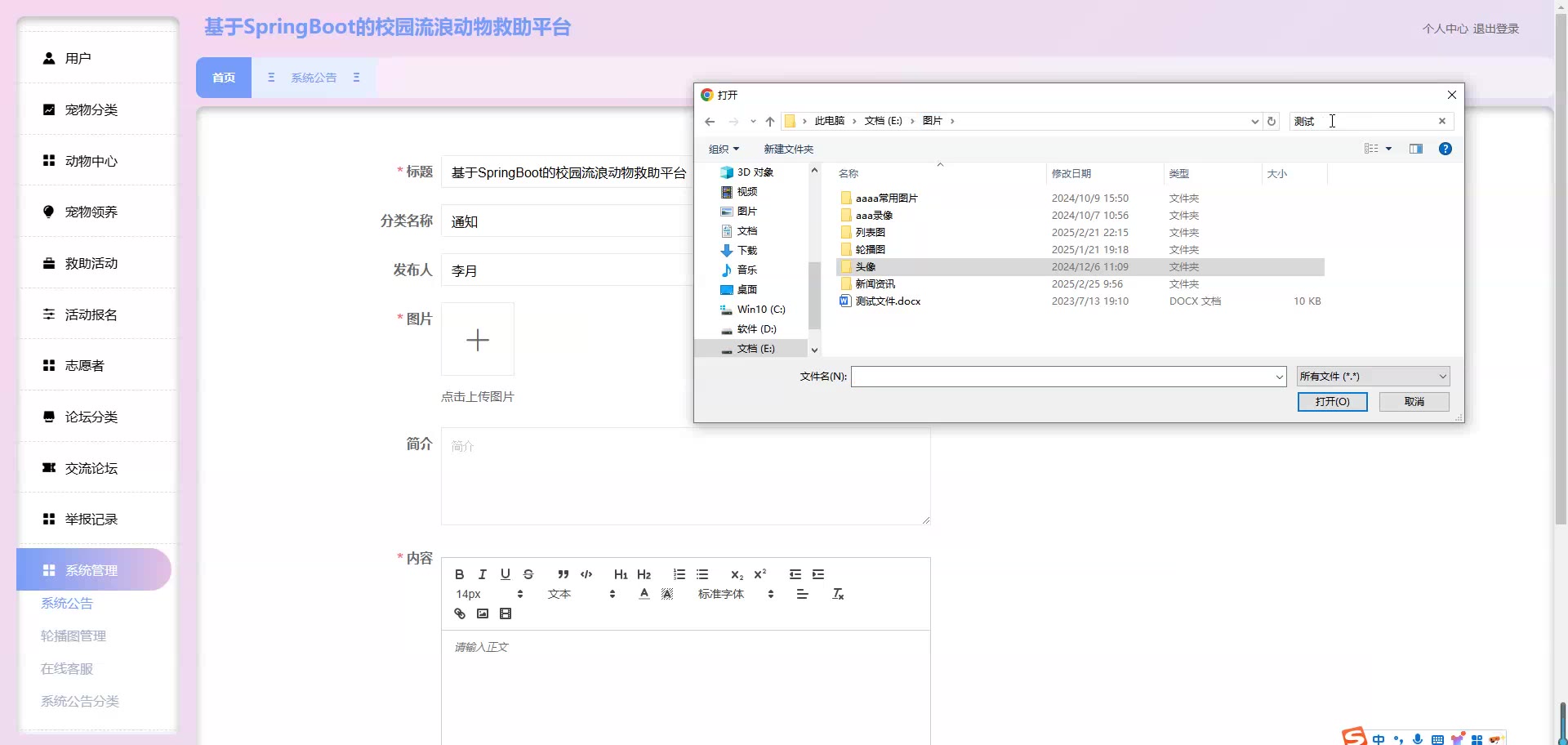Toggle superscript formatting
This screenshot has height=745, width=1568.
point(760,574)
